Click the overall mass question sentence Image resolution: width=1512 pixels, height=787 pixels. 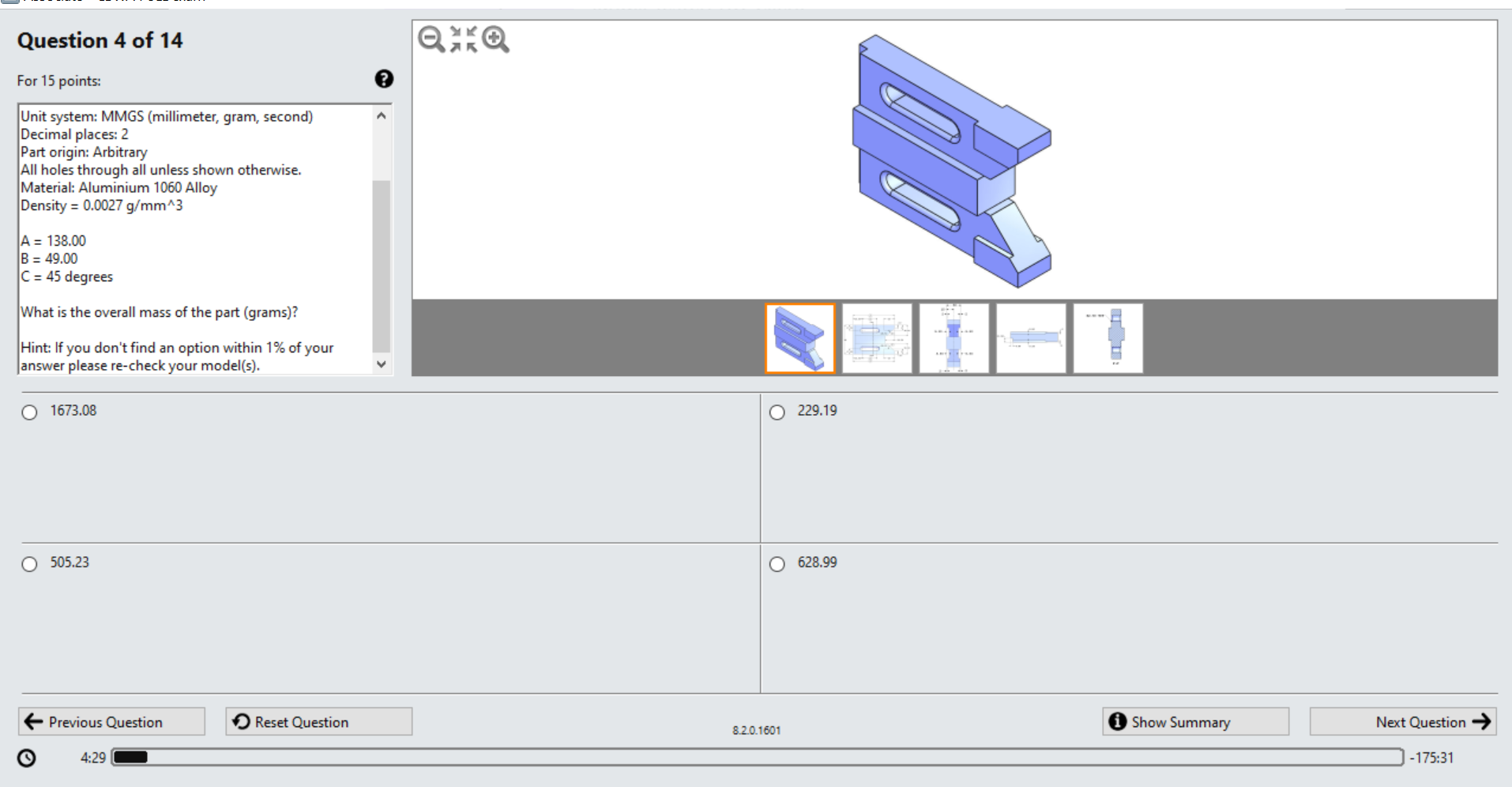tap(160, 312)
